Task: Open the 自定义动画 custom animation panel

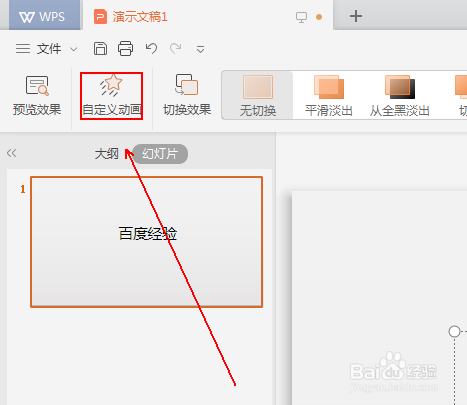Action: point(111,96)
